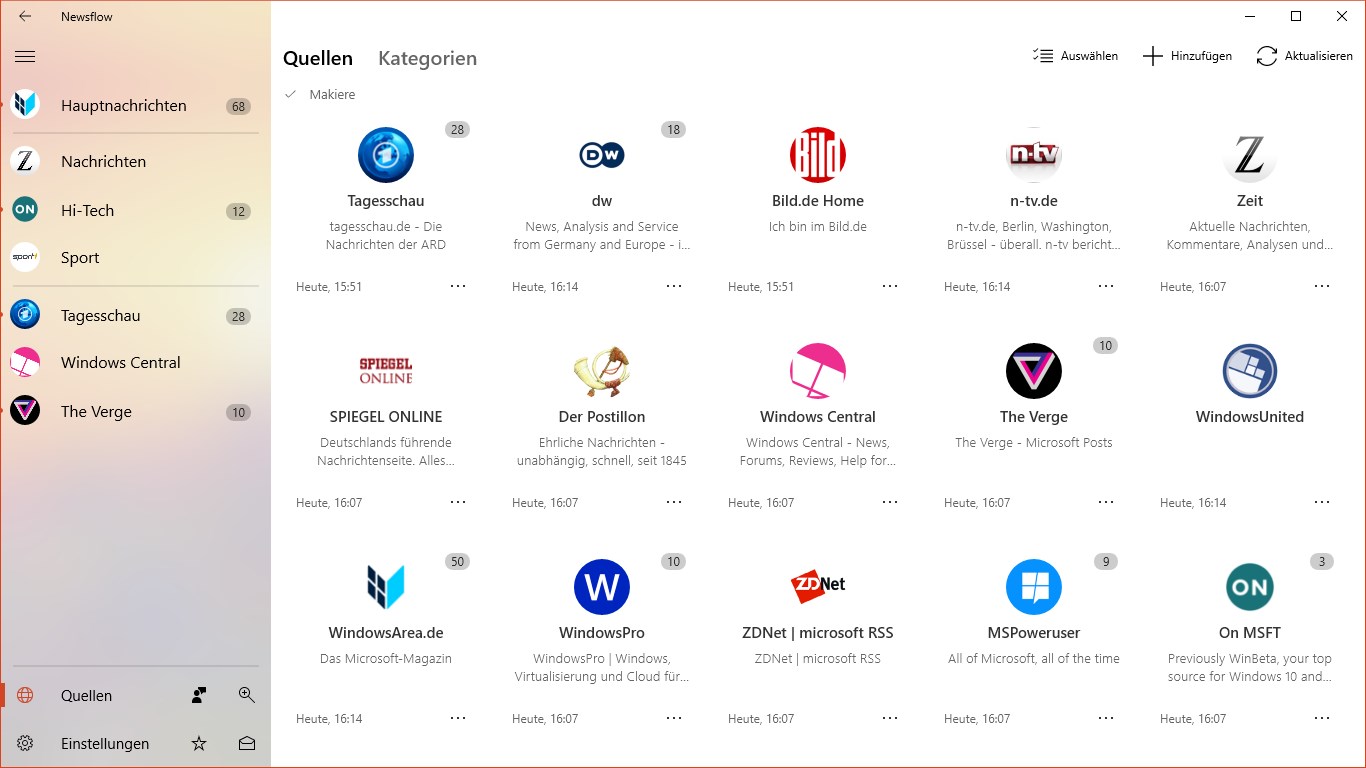Viewport: 1366px width, 768px height.
Task: Expand the more options for Der Postillon
Action: pos(674,502)
